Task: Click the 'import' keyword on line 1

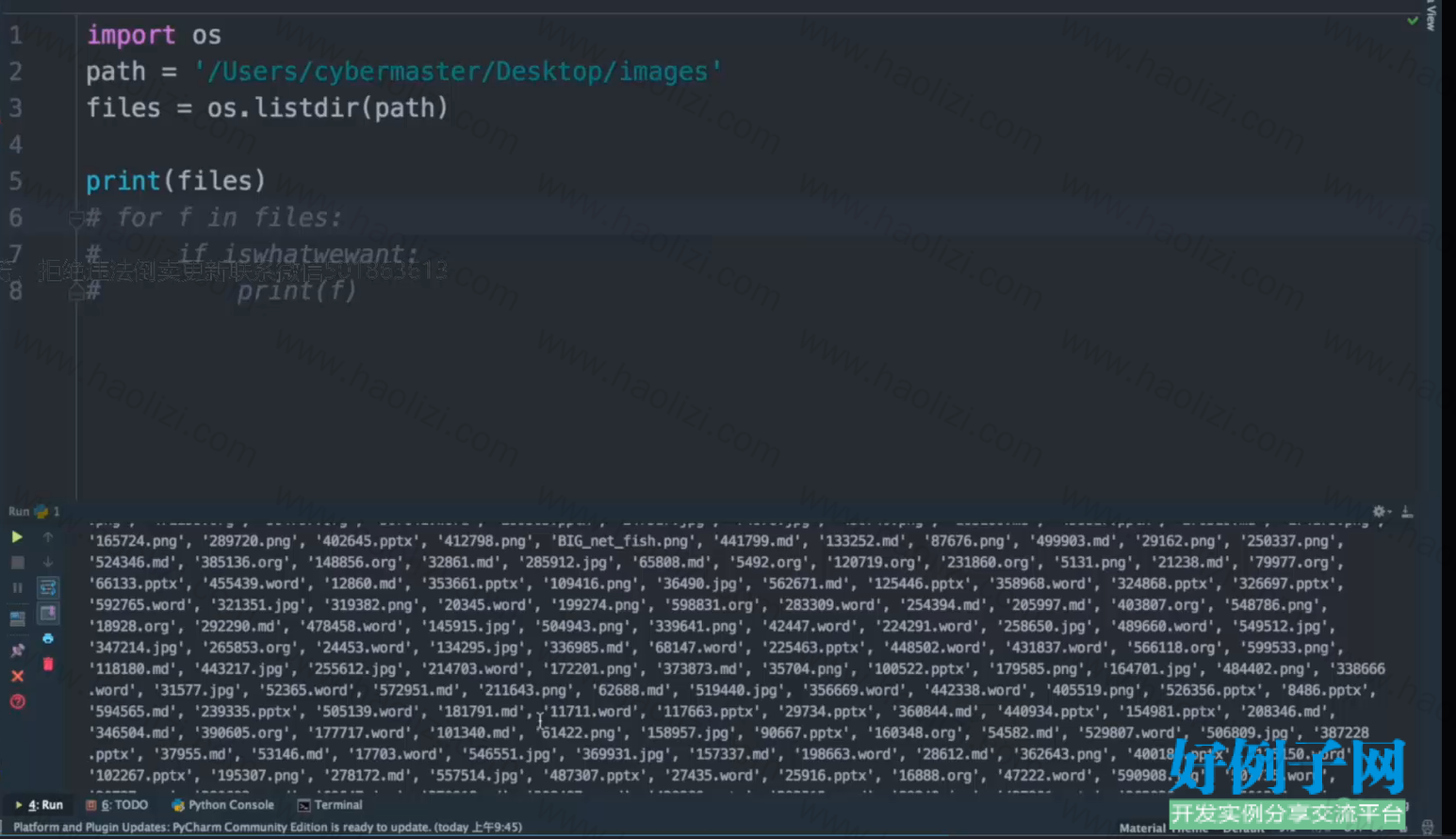Action: pyautogui.click(x=131, y=35)
